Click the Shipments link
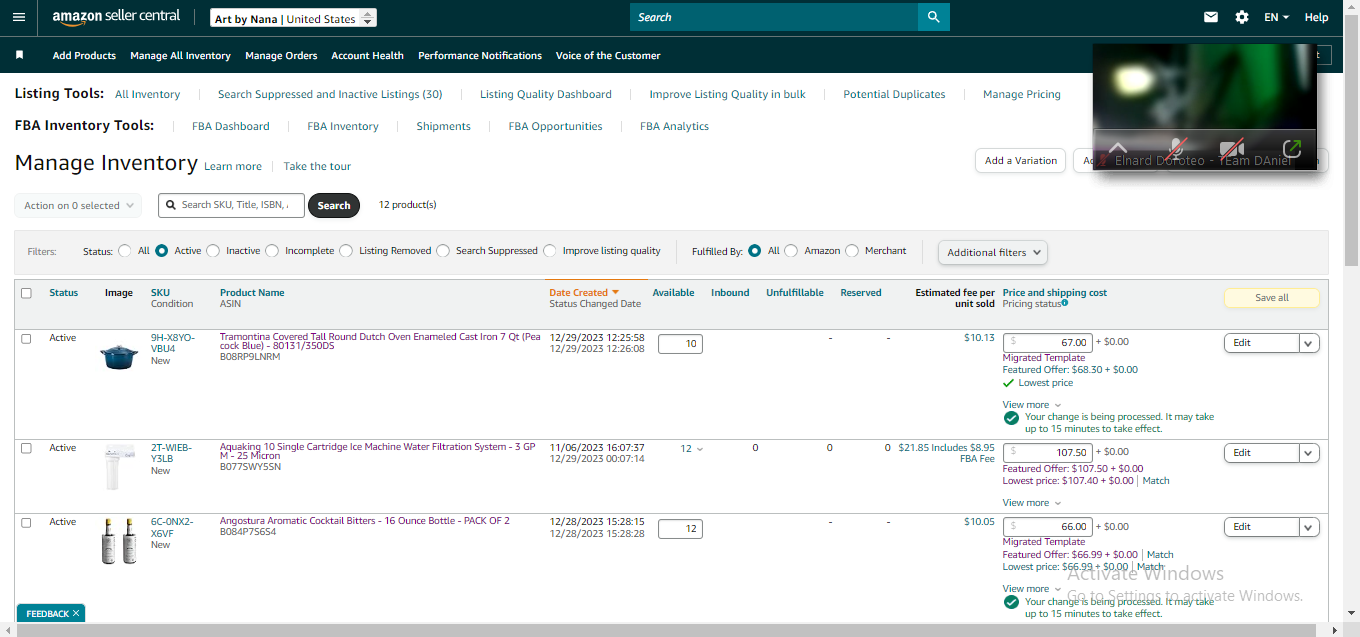The height and width of the screenshot is (637, 1360). (443, 126)
